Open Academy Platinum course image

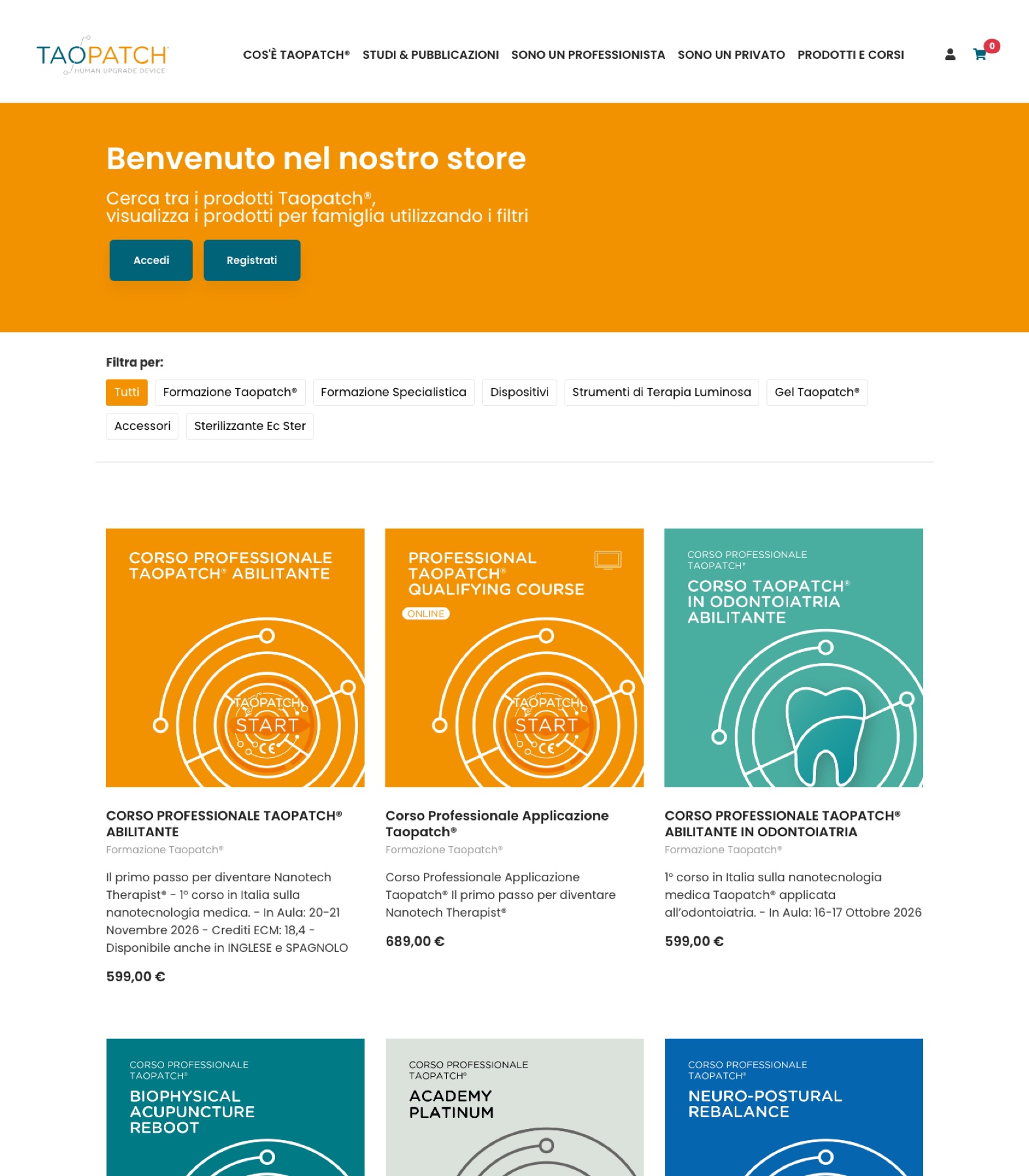514,1107
